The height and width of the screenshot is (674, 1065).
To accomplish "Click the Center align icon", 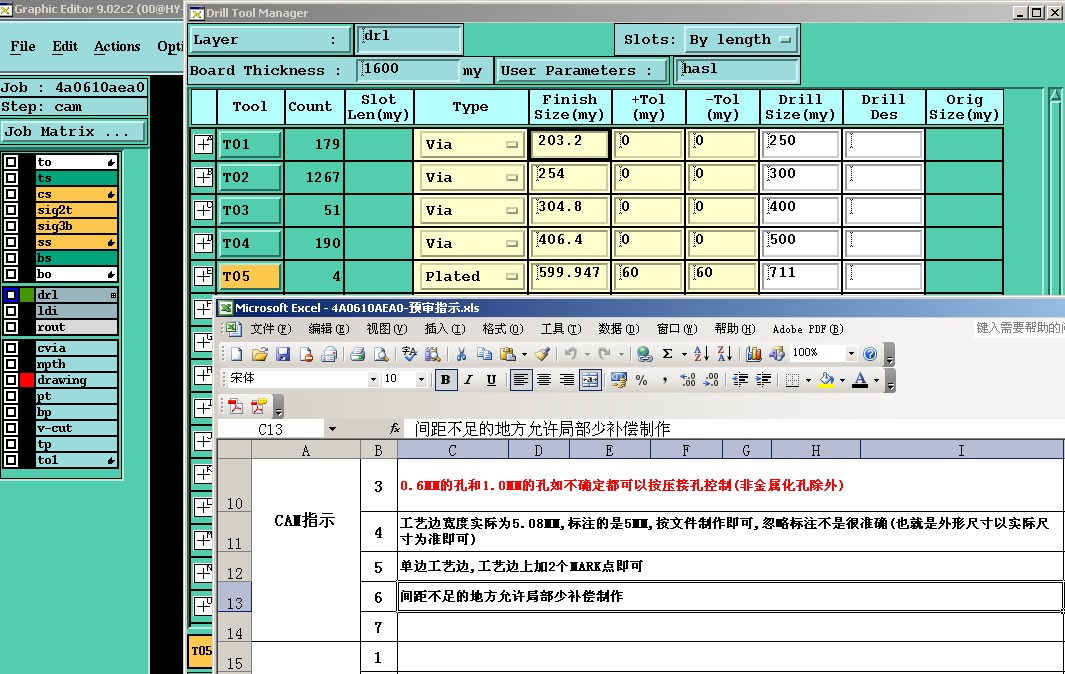I will click(543, 380).
